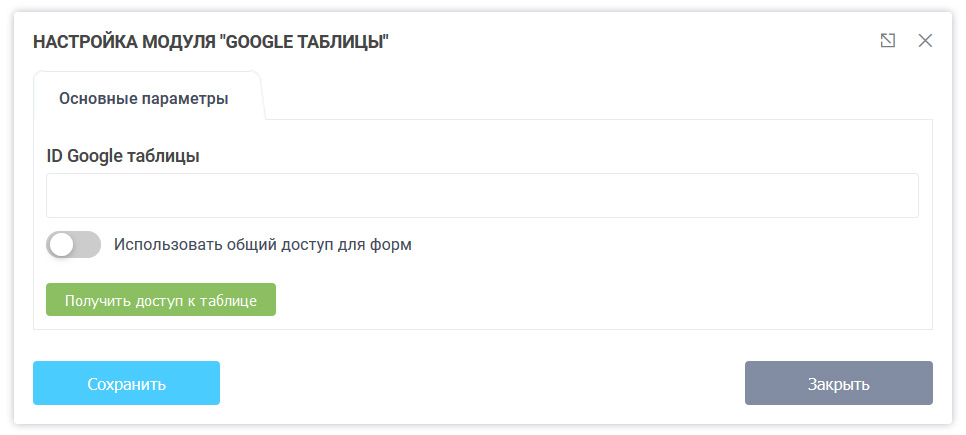966x435 pixels.
Task: Toggle Использовать общий доступ для форм switch
Action: 73,244
